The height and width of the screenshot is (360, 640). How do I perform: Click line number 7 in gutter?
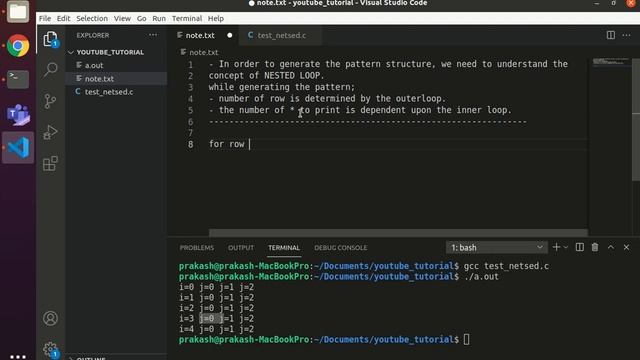pyautogui.click(x=191, y=133)
